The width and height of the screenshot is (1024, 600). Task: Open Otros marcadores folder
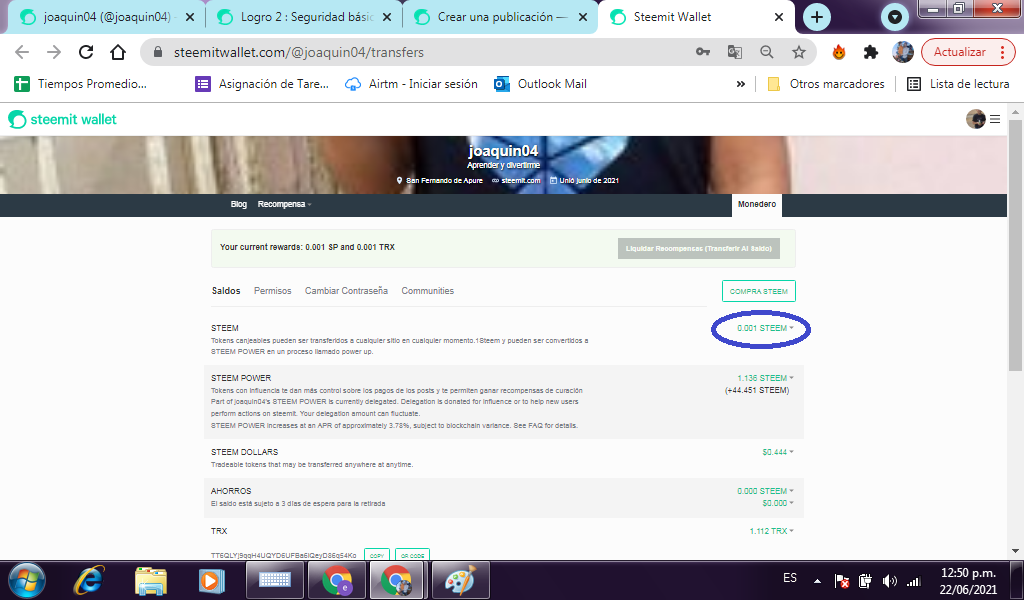tap(826, 84)
